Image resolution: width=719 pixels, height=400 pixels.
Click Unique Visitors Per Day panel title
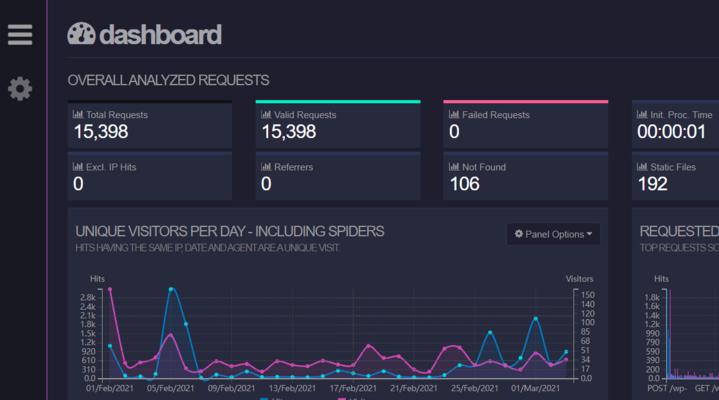point(230,231)
